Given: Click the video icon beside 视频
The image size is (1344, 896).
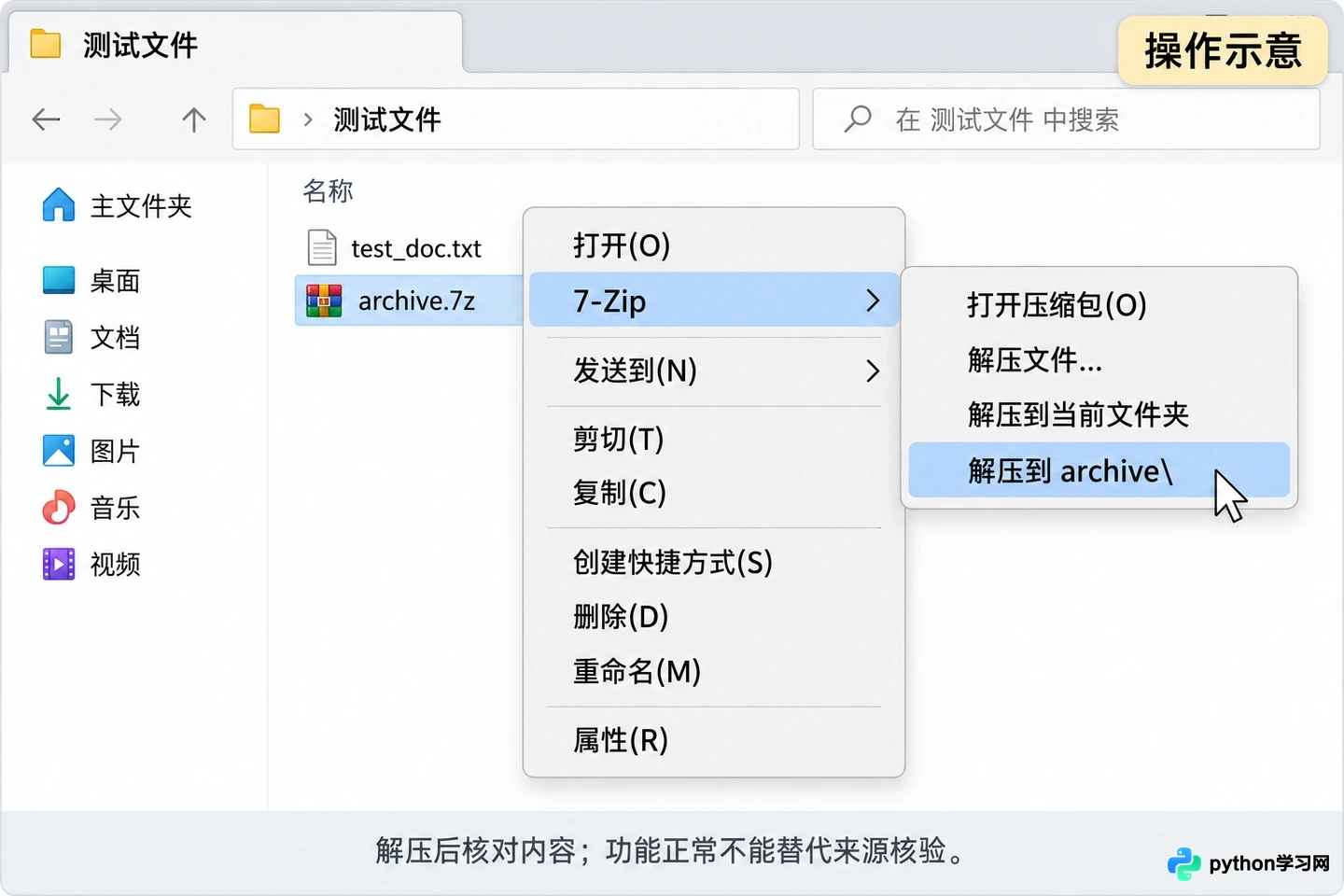Looking at the screenshot, I should coord(59,564).
